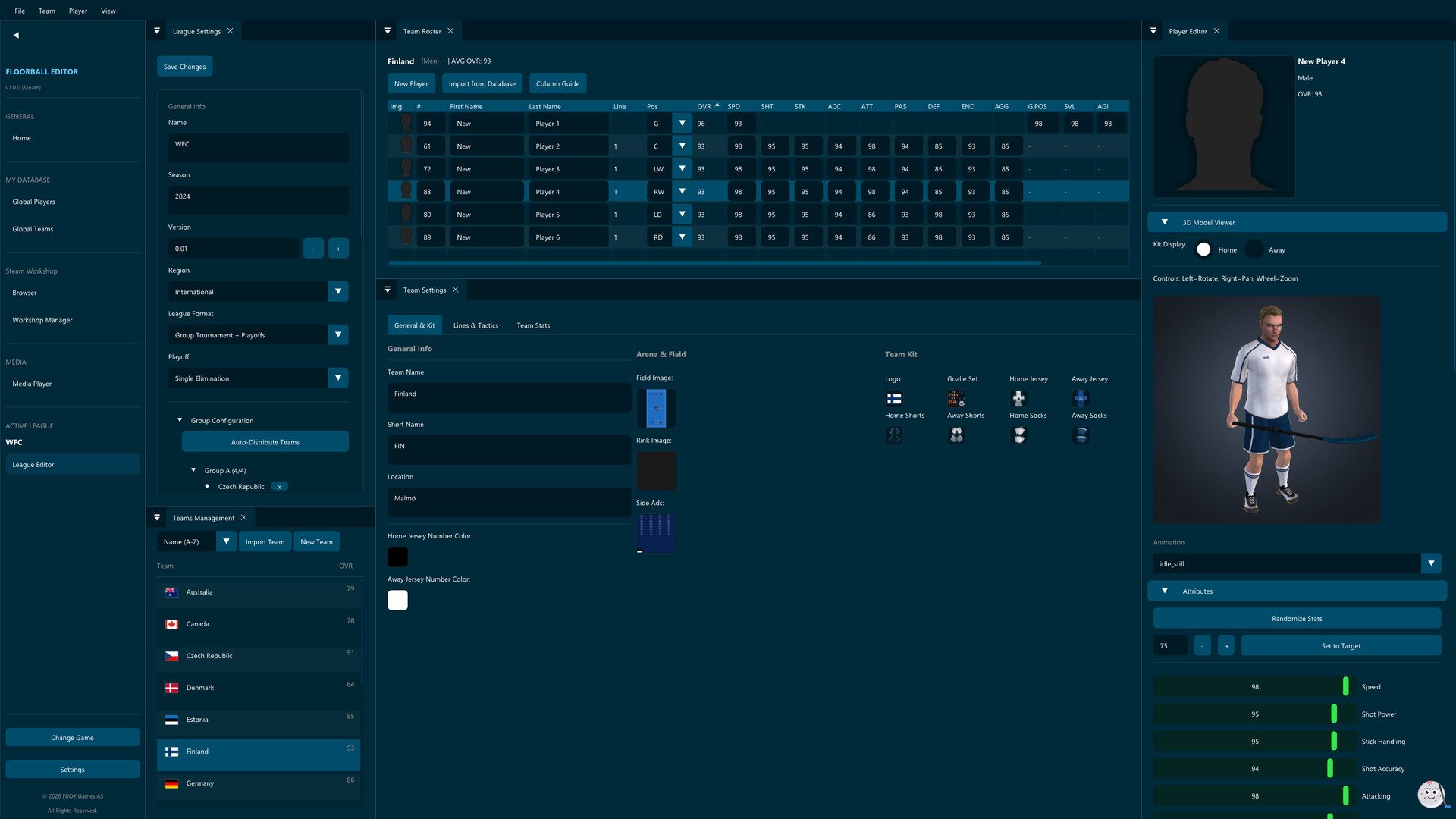The image size is (1456, 819).
Task: Select the Goalie Set kit icon
Action: (956, 398)
